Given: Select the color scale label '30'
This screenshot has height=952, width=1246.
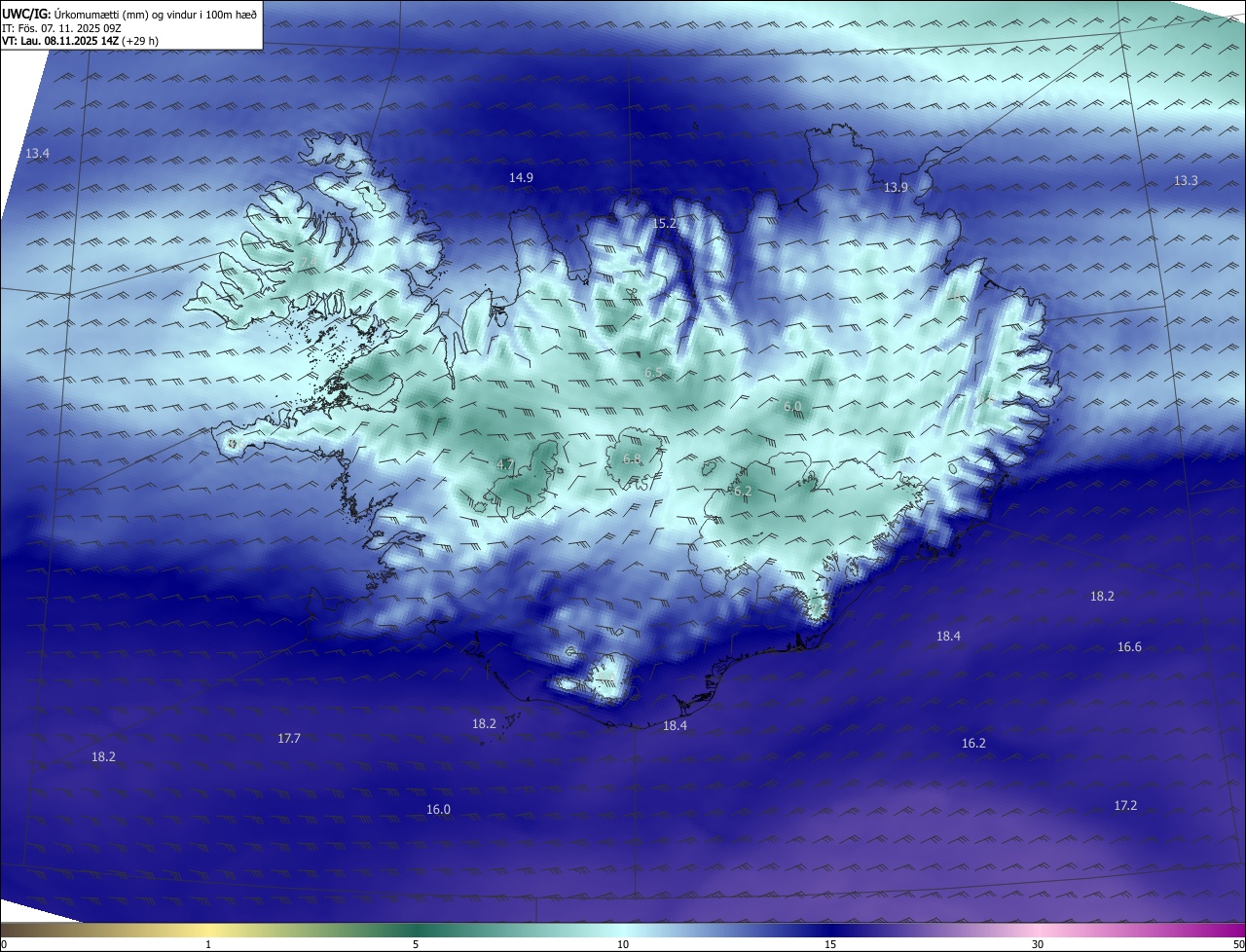Looking at the screenshot, I should coord(1038,944).
